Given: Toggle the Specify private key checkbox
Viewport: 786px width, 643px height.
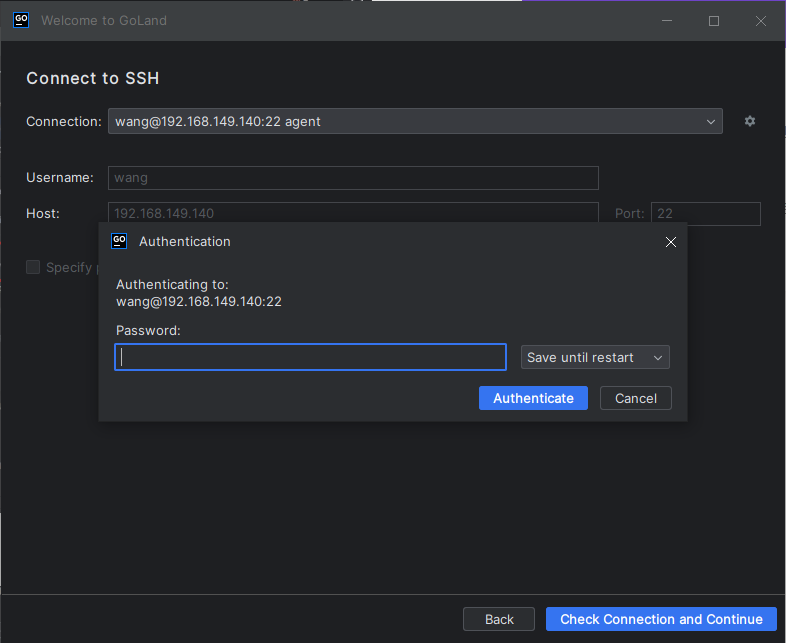Looking at the screenshot, I should 33,267.
